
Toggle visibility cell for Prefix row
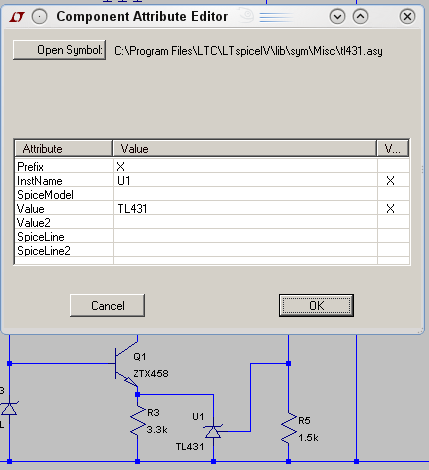tap(393, 166)
